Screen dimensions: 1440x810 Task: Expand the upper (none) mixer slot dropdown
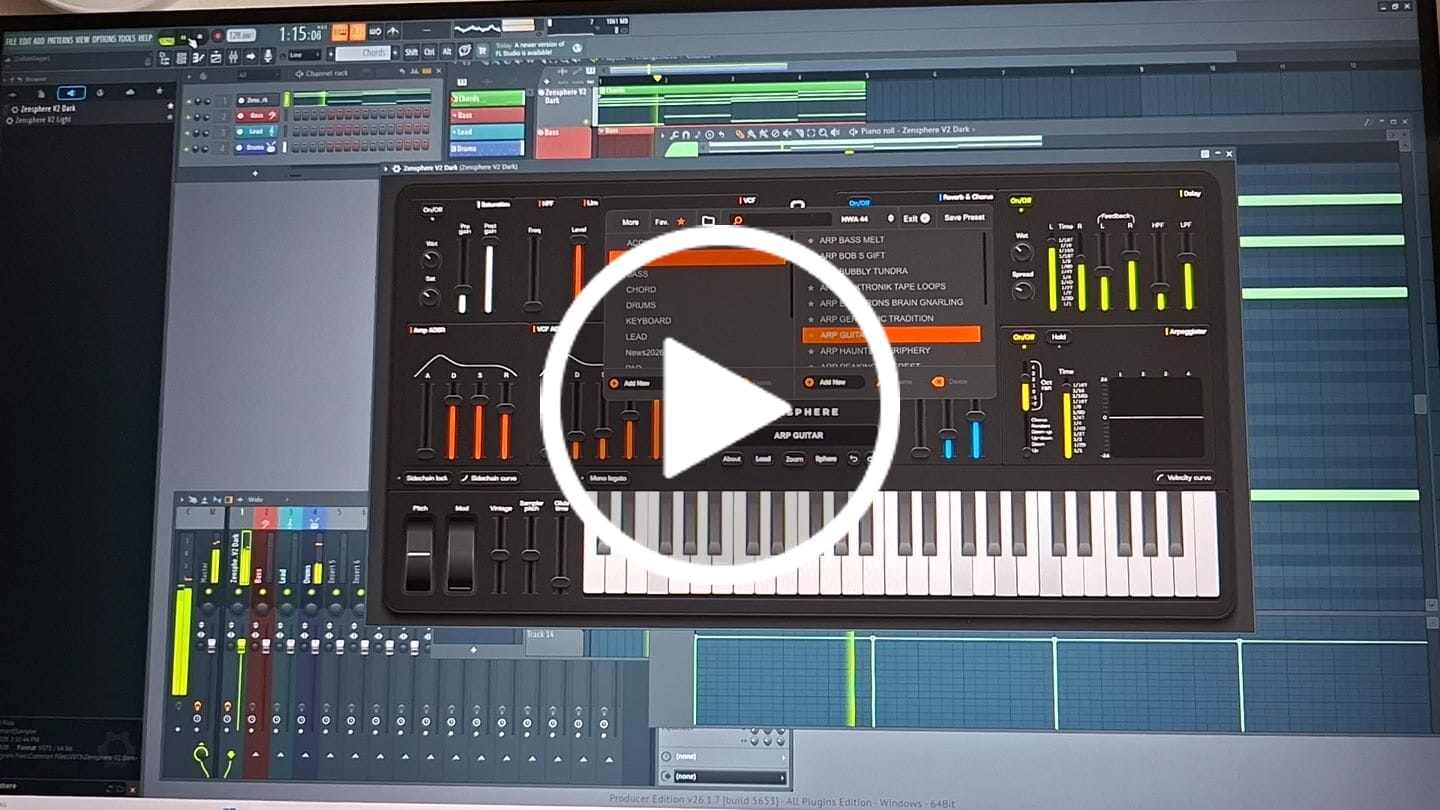pyautogui.click(x=725, y=756)
